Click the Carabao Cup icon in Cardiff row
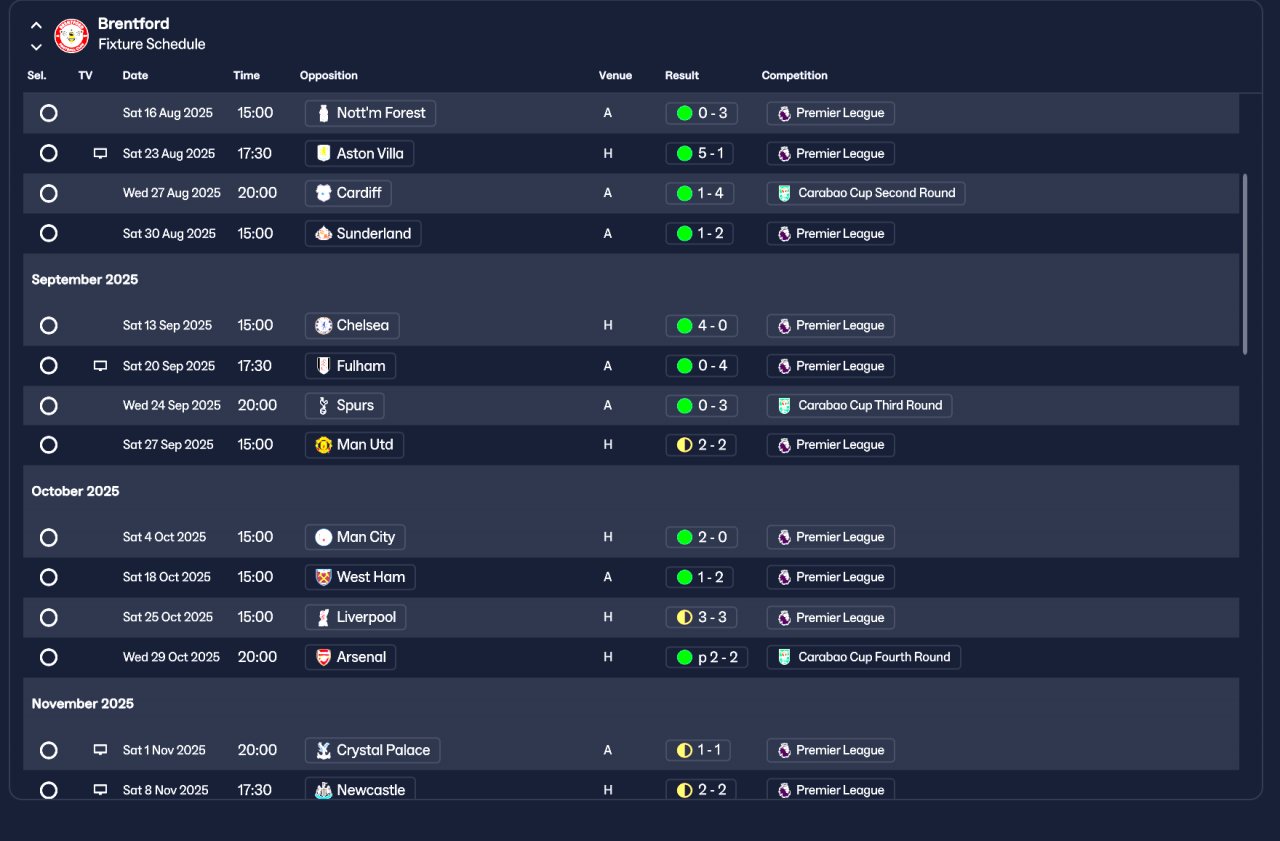This screenshot has width=1280, height=841. click(784, 193)
